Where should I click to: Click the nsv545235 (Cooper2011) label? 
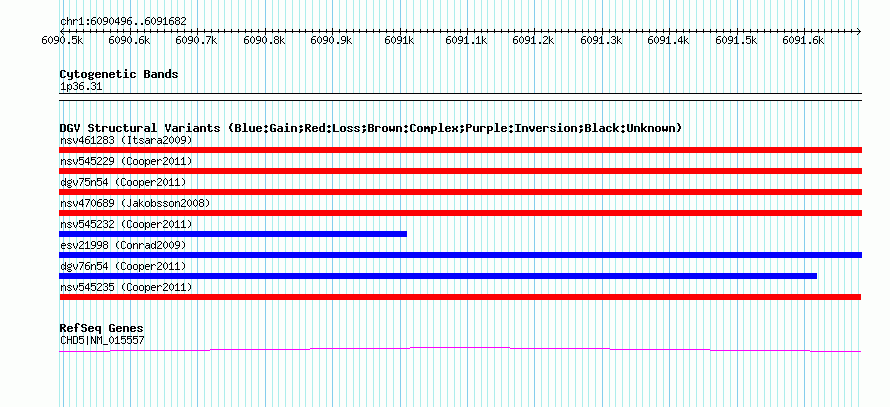(126, 288)
